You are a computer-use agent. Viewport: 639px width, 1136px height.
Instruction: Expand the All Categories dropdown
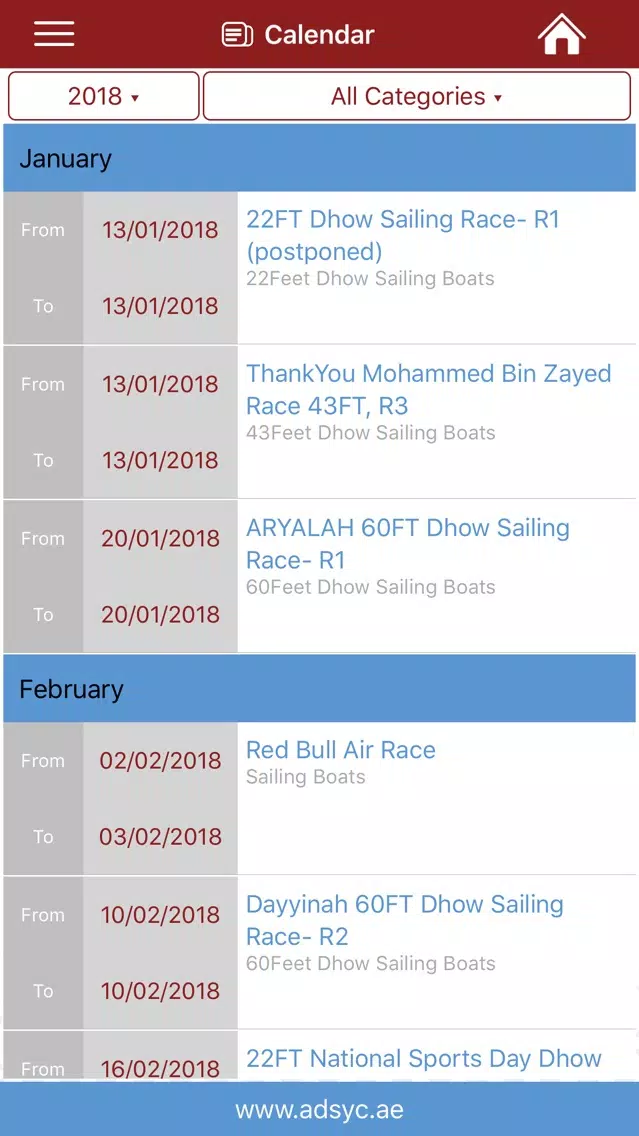coord(417,96)
